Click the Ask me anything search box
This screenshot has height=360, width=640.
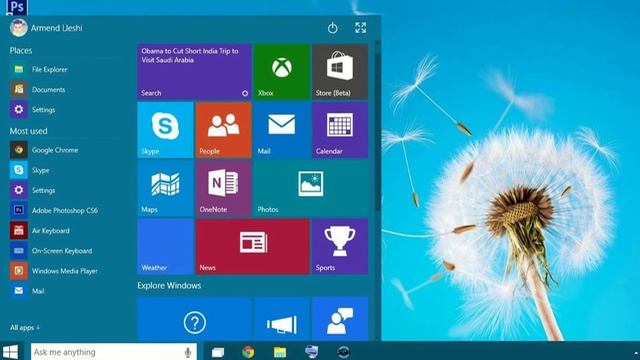coord(114,352)
